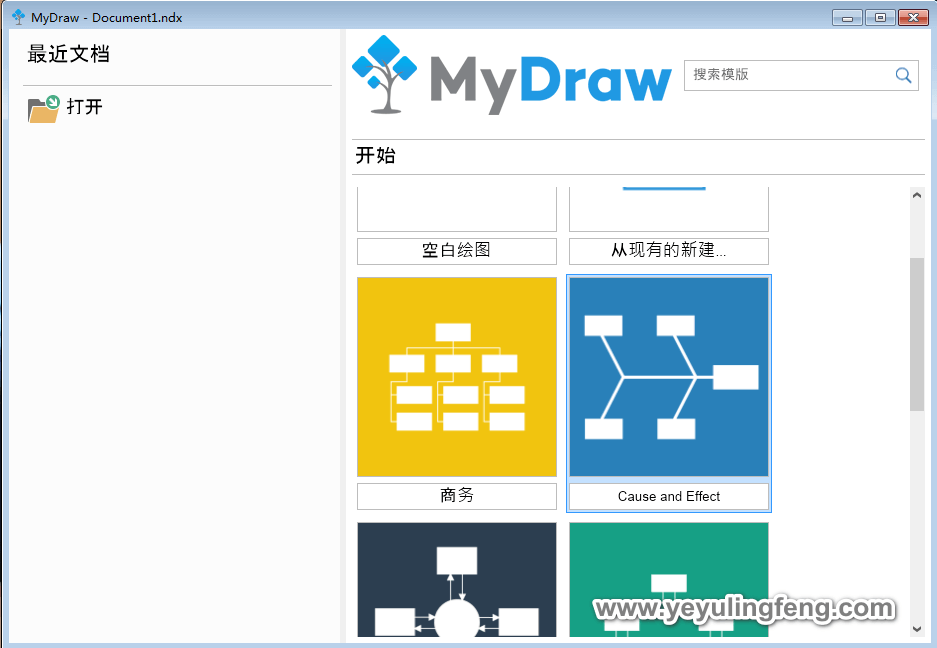The height and width of the screenshot is (648, 937).
Task: Select the 空白绘图 label button
Action: click(x=456, y=251)
